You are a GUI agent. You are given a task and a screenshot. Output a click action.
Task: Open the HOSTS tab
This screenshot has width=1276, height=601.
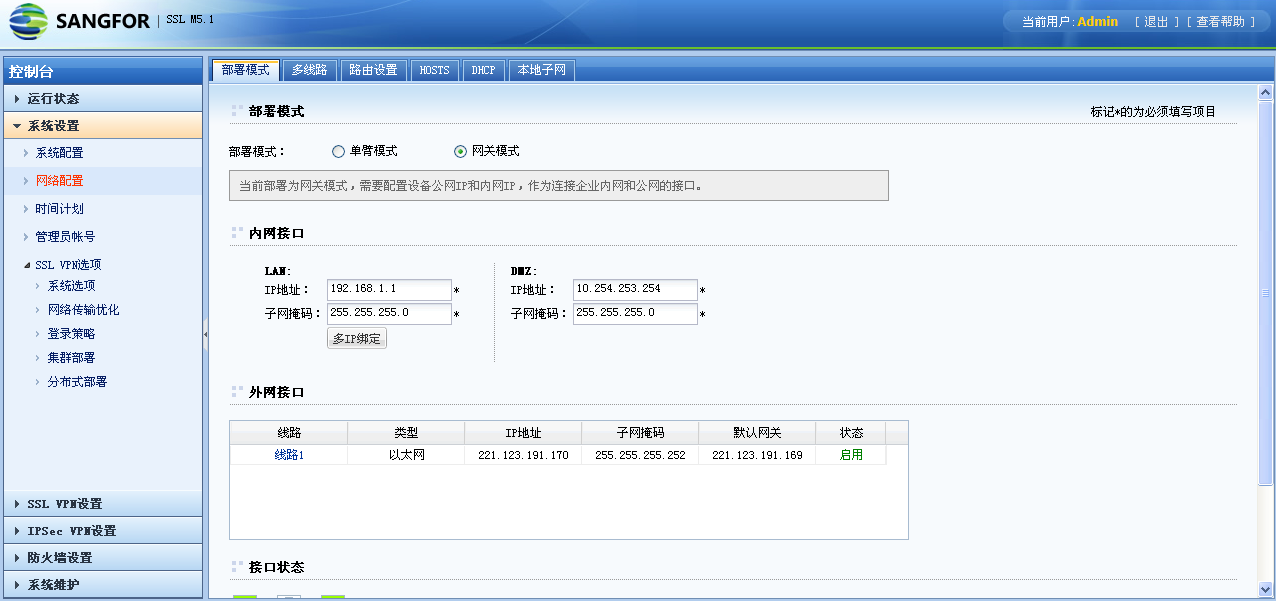[434, 70]
